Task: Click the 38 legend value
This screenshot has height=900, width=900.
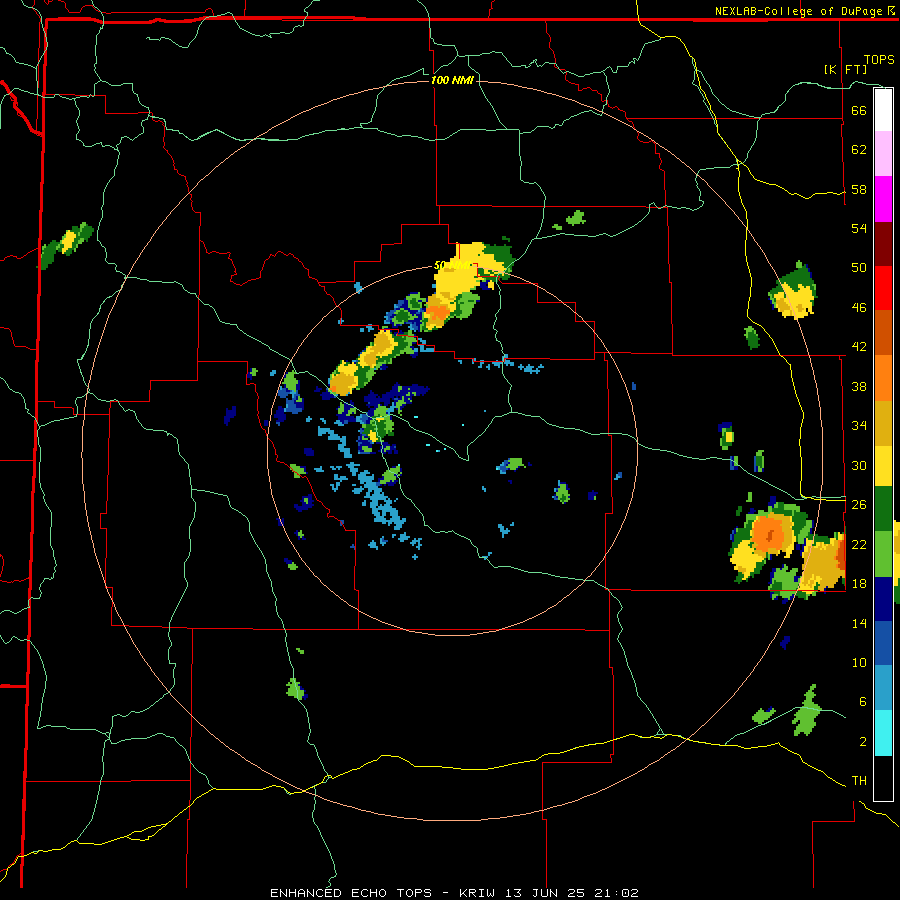Action: click(859, 386)
